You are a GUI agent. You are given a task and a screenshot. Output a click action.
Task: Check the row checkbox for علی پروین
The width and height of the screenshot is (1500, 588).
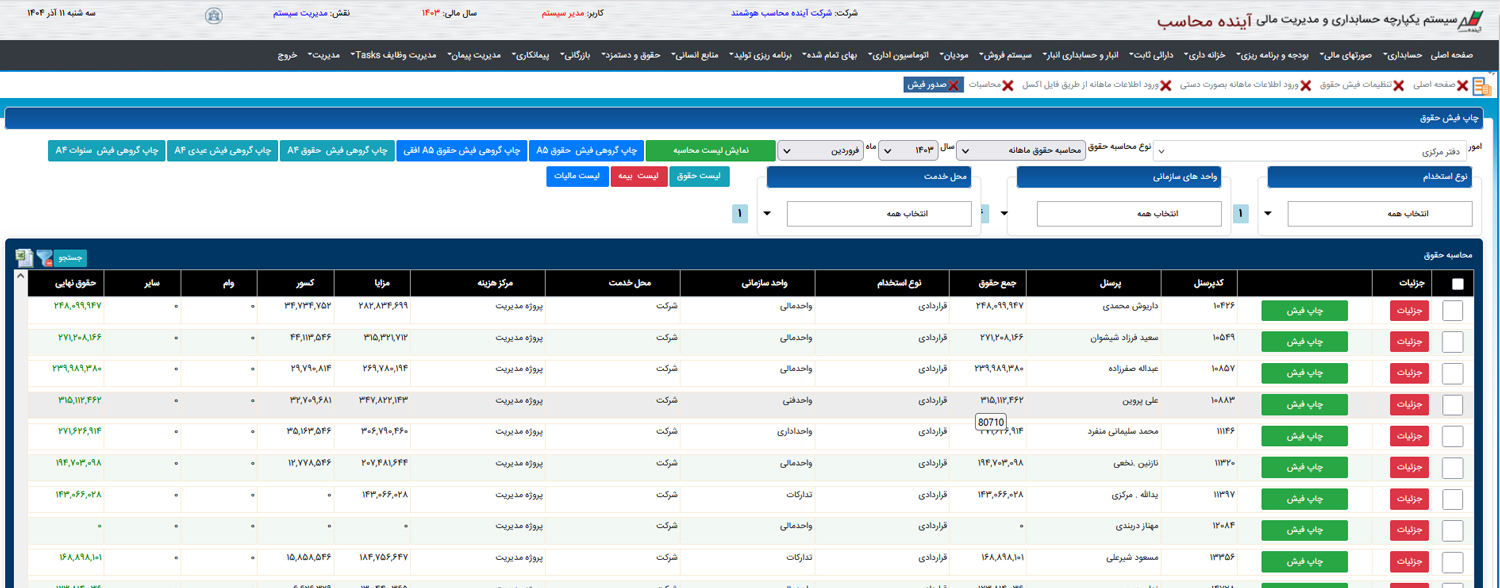click(1452, 405)
